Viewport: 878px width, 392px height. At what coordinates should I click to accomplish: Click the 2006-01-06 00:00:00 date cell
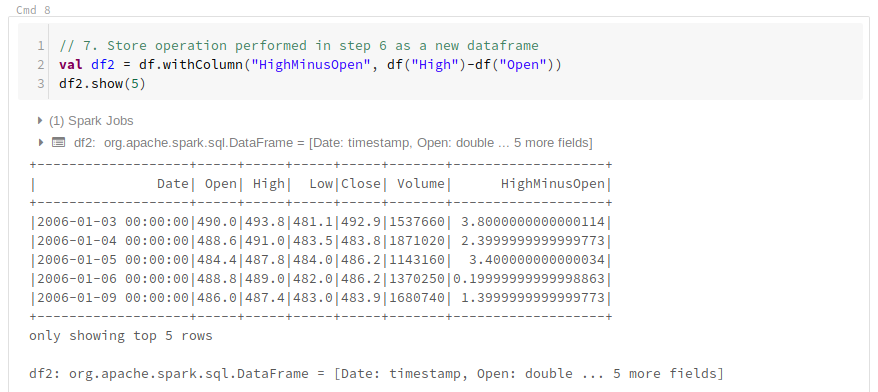tap(113, 279)
